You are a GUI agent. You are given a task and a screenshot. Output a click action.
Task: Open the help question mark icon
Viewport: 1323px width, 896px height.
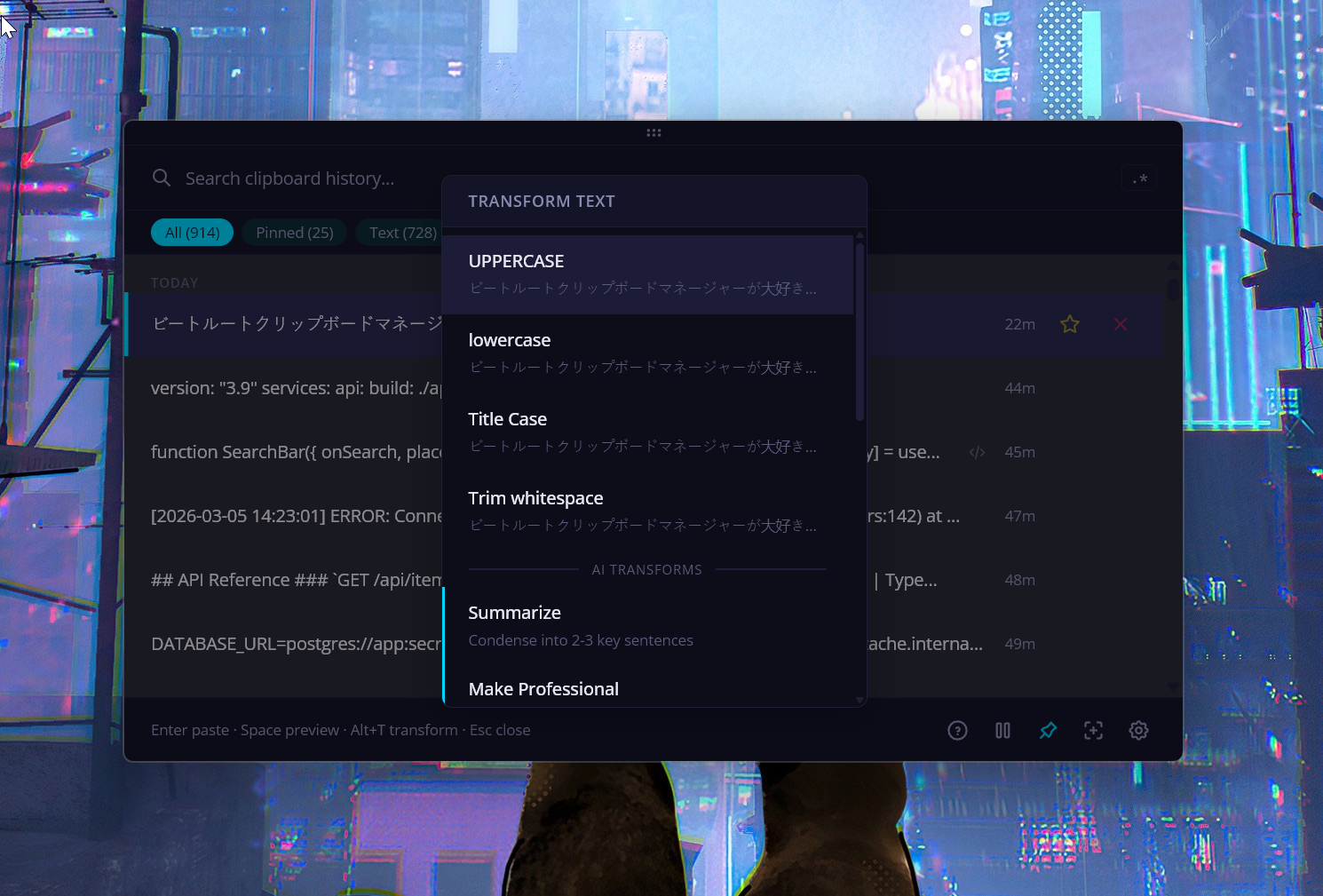[957, 731]
